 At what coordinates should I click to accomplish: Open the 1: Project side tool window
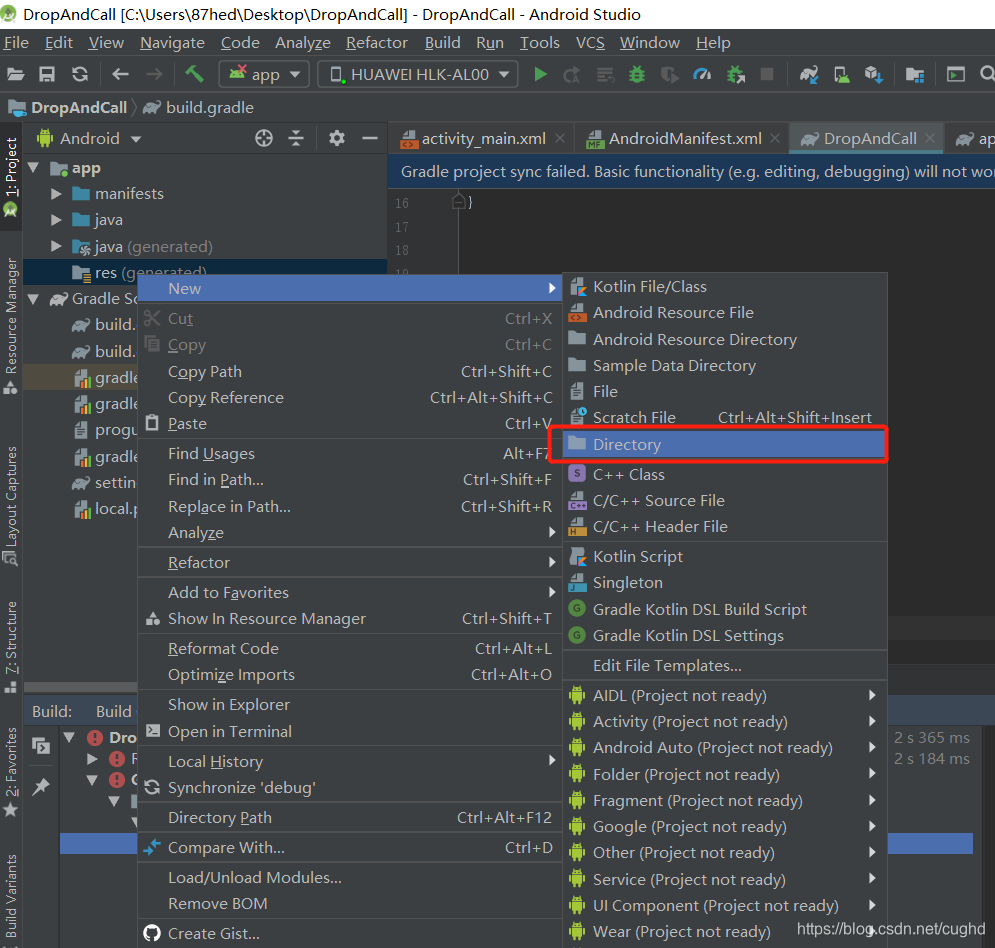tap(11, 177)
